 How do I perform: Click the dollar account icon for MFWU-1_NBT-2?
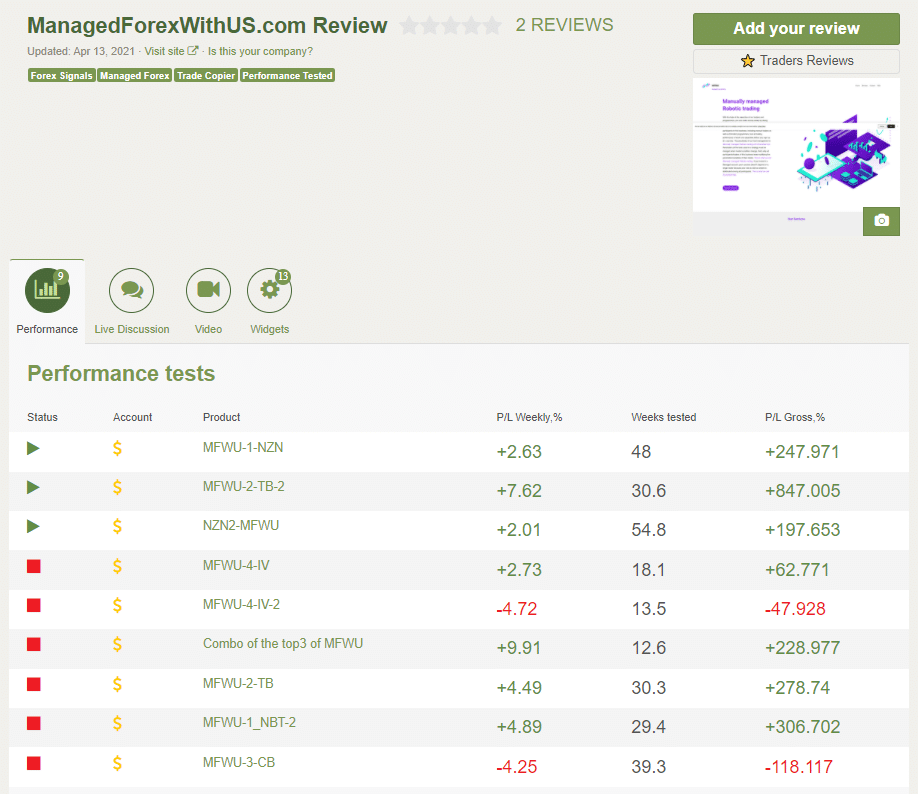point(117,724)
